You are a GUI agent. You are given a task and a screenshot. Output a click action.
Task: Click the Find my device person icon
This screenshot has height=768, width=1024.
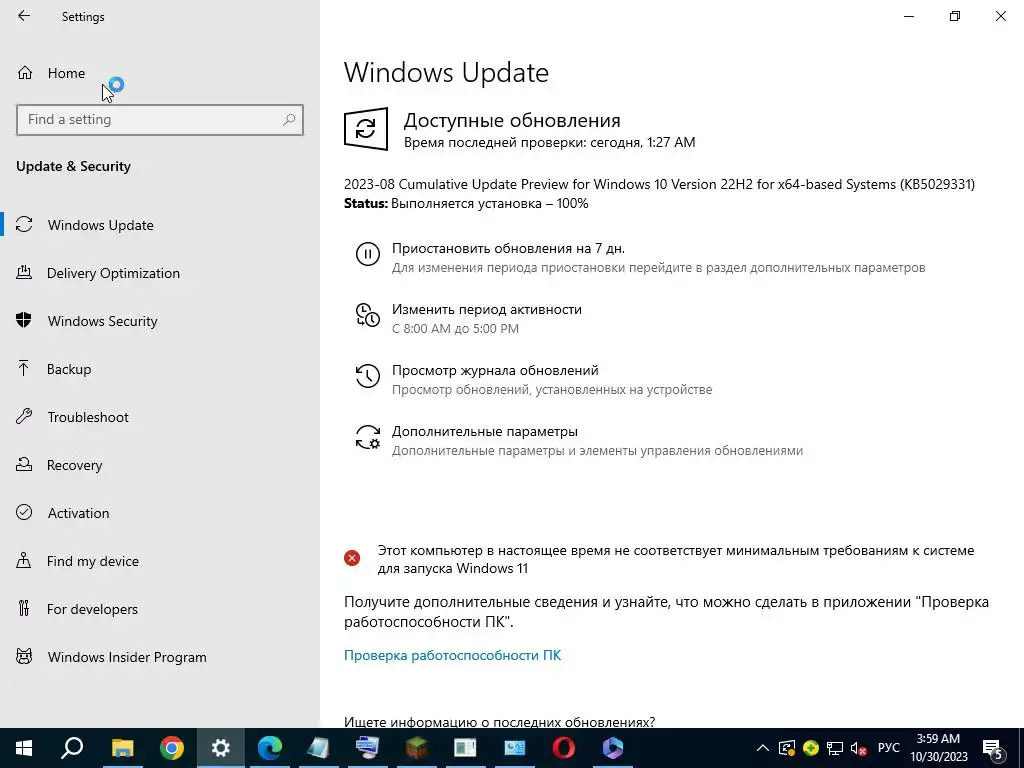[24, 560]
